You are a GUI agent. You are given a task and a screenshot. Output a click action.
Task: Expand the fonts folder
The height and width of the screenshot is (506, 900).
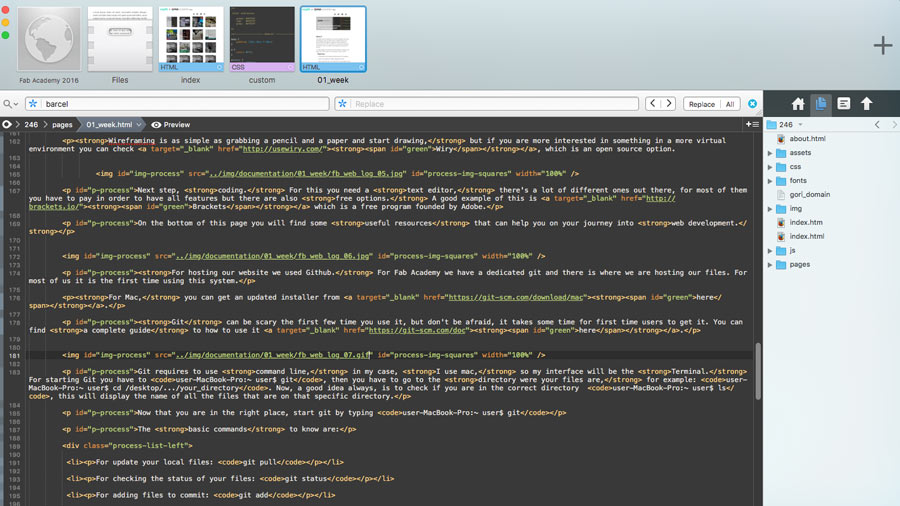pyautogui.click(x=770, y=181)
